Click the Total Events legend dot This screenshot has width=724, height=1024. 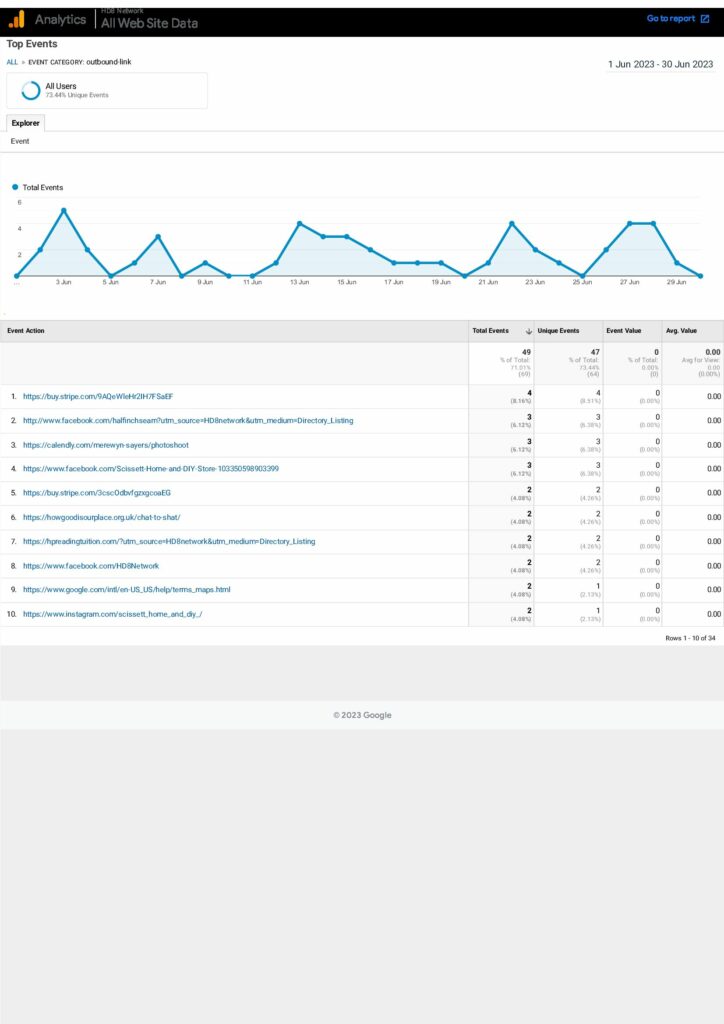pos(15,187)
